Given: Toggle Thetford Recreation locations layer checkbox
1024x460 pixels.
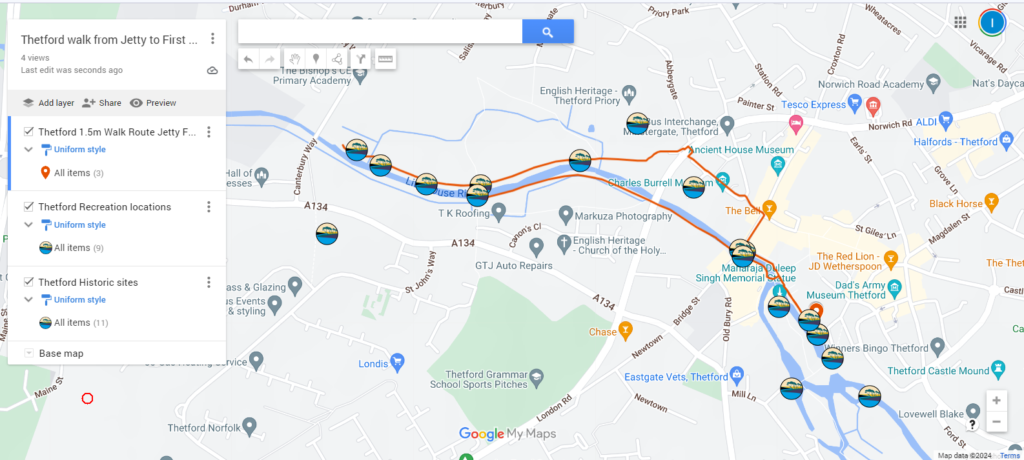Looking at the screenshot, I should click(29, 207).
